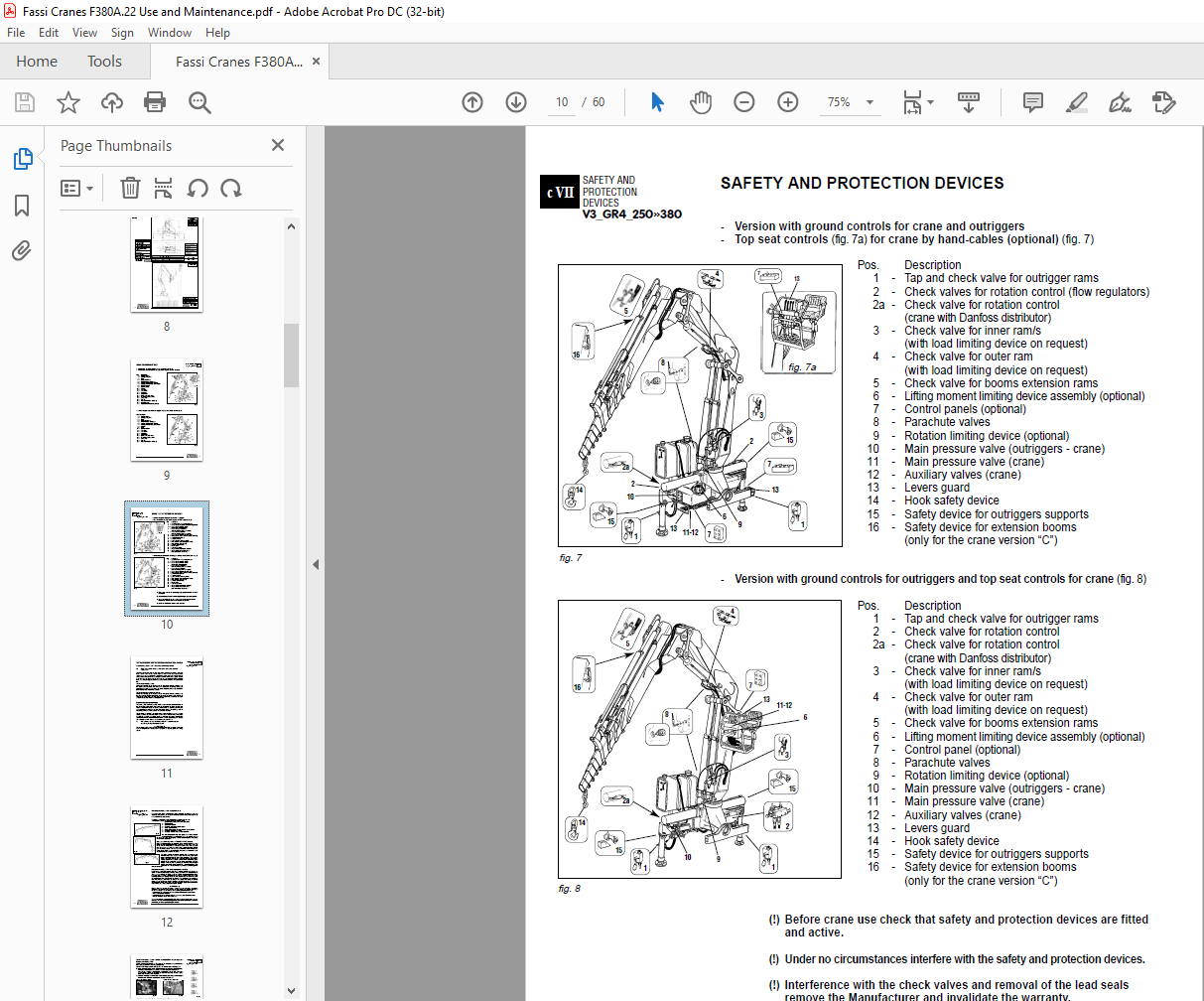Image resolution: width=1204 pixels, height=1001 pixels.
Task: Open the Fill and Sign pen tool
Action: tap(1121, 102)
